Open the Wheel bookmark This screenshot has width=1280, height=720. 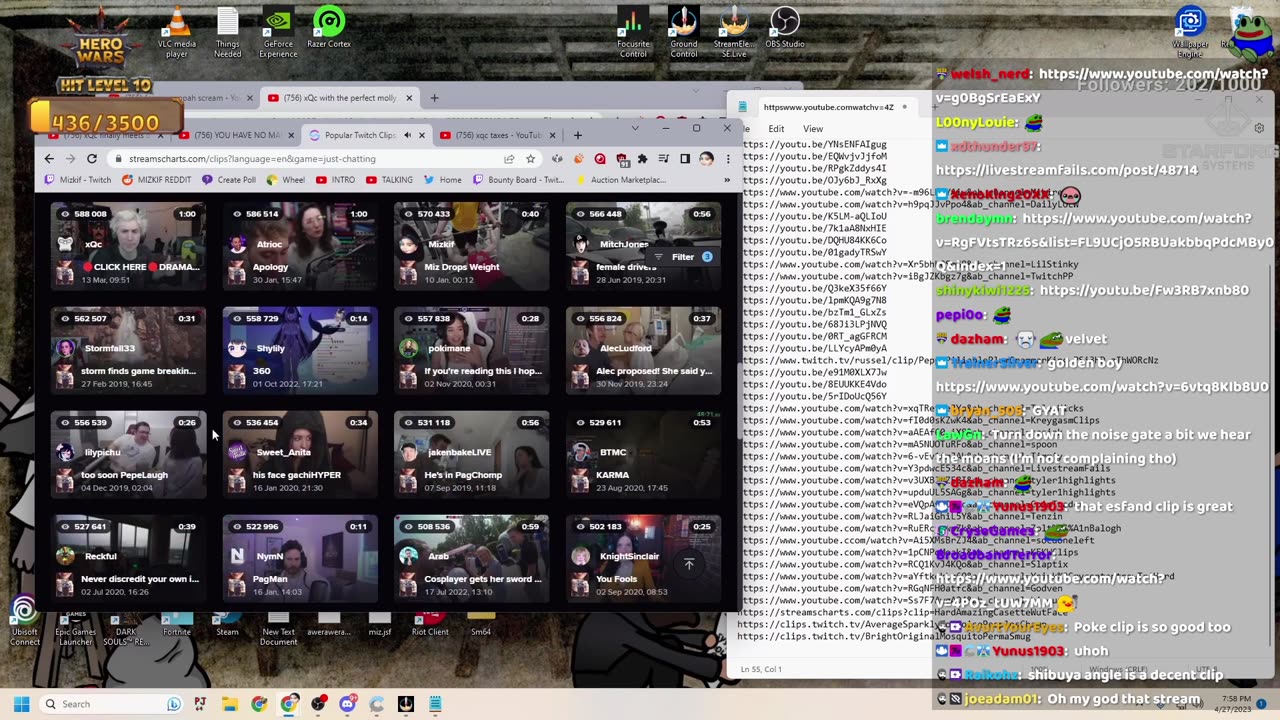point(286,180)
